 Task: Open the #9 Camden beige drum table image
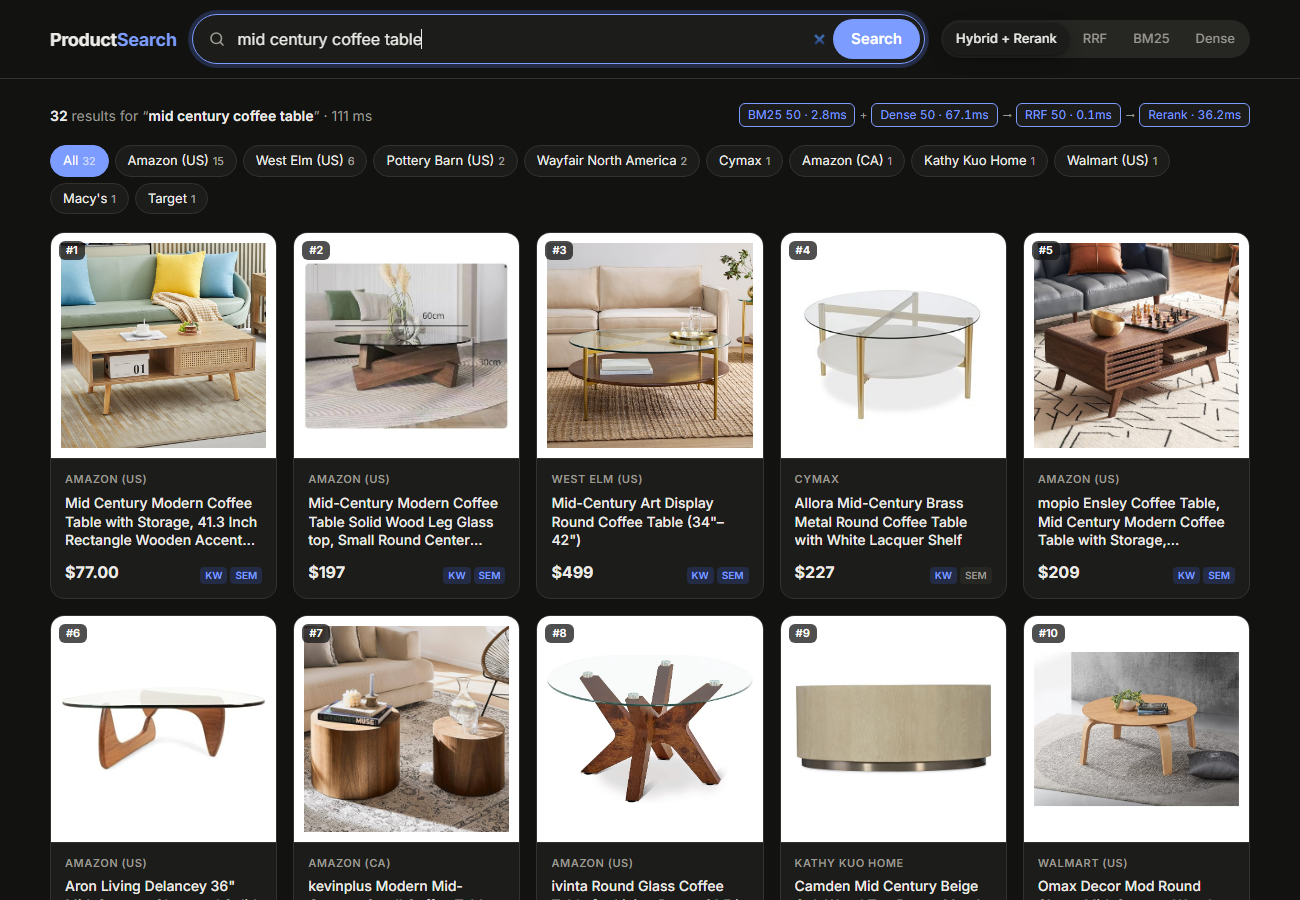click(893, 729)
